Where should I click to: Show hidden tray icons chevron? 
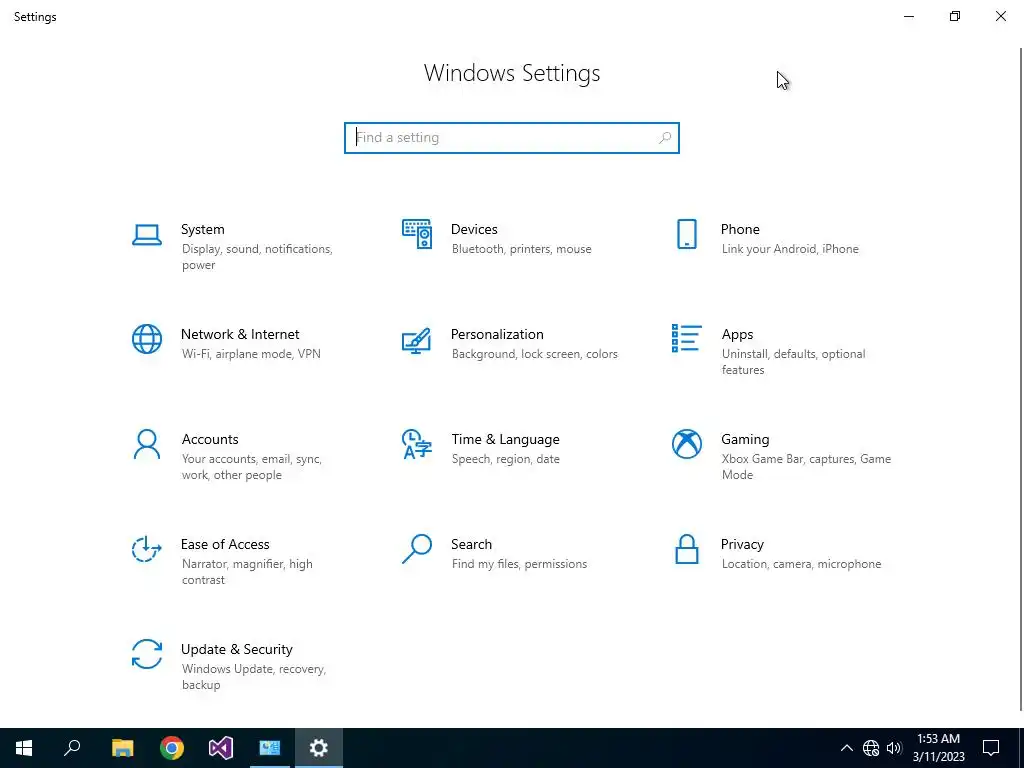click(846, 748)
